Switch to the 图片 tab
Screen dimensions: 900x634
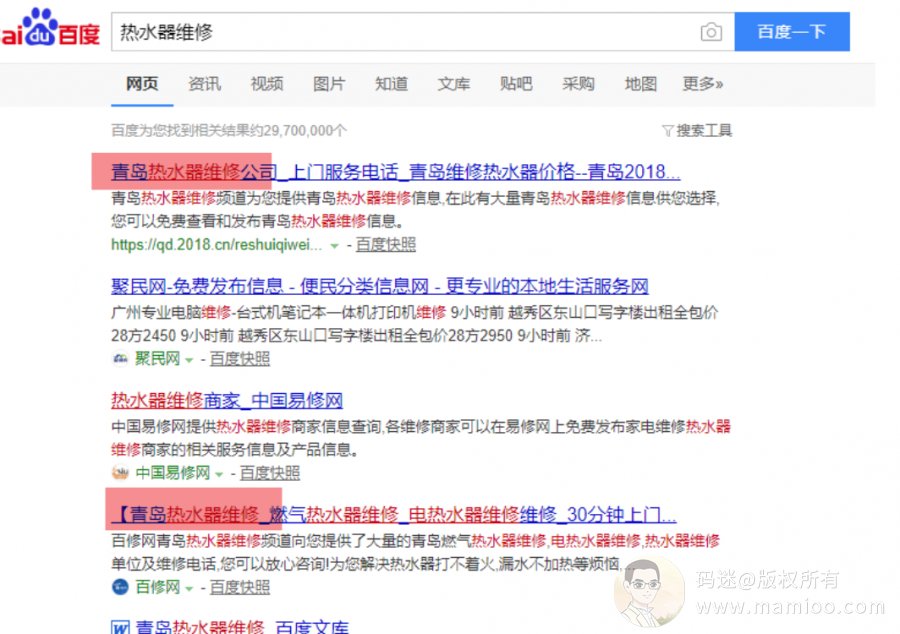point(329,84)
